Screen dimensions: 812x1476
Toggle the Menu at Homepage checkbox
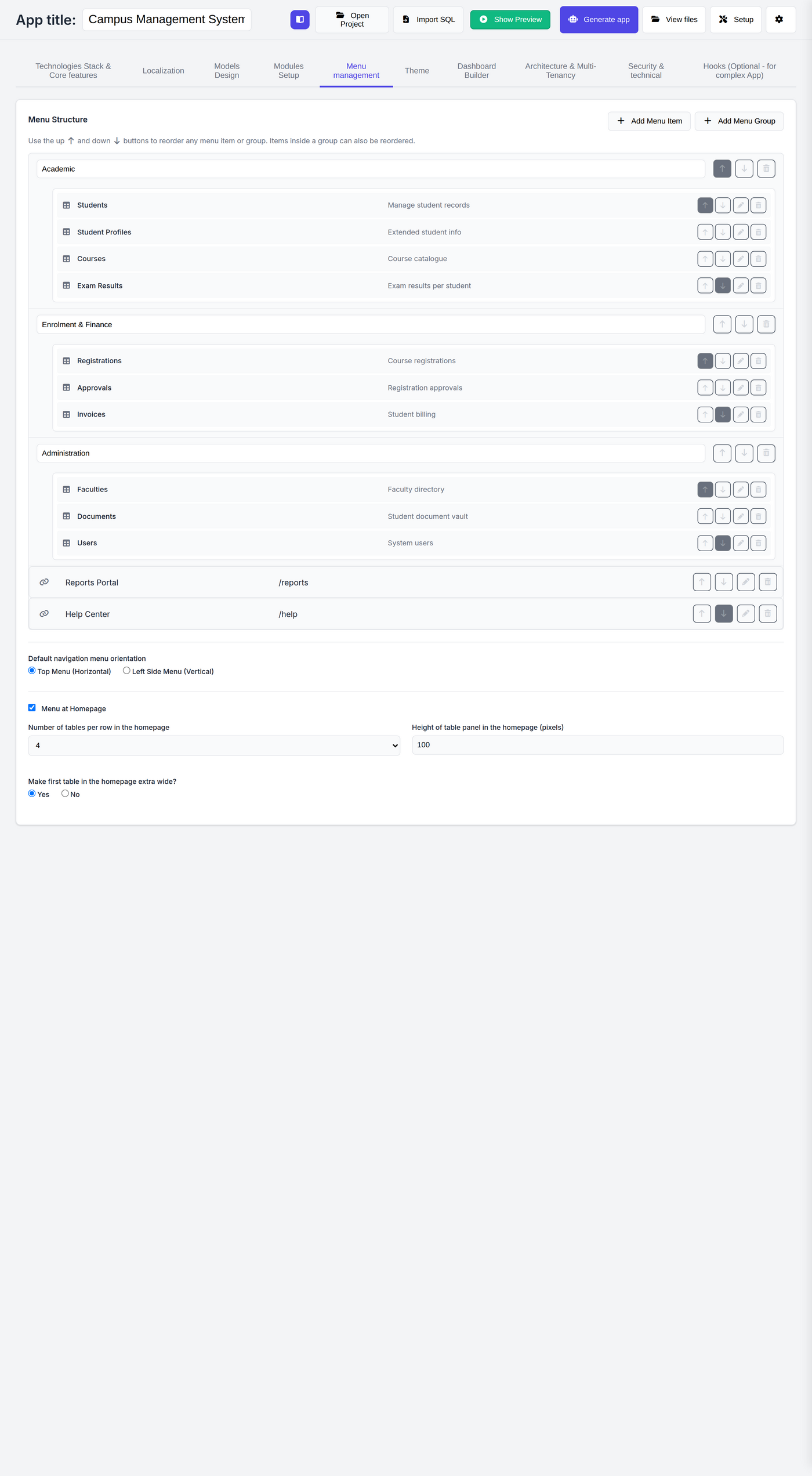pos(32,708)
